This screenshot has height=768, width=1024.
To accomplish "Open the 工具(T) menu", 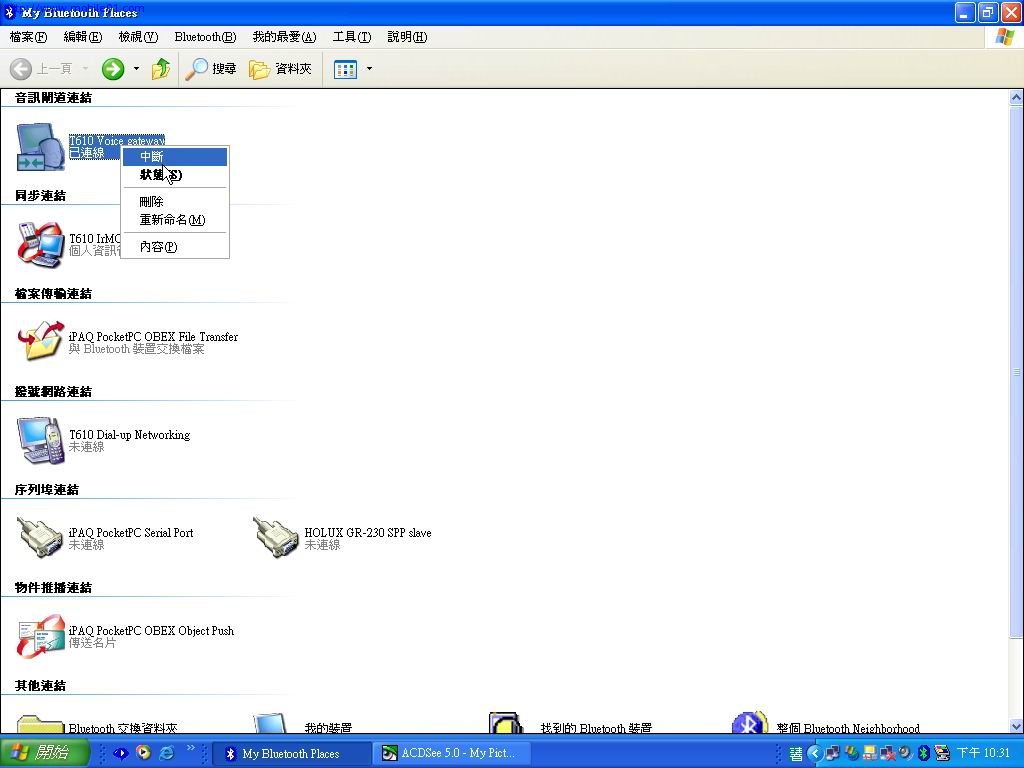I will pos(351,37).
